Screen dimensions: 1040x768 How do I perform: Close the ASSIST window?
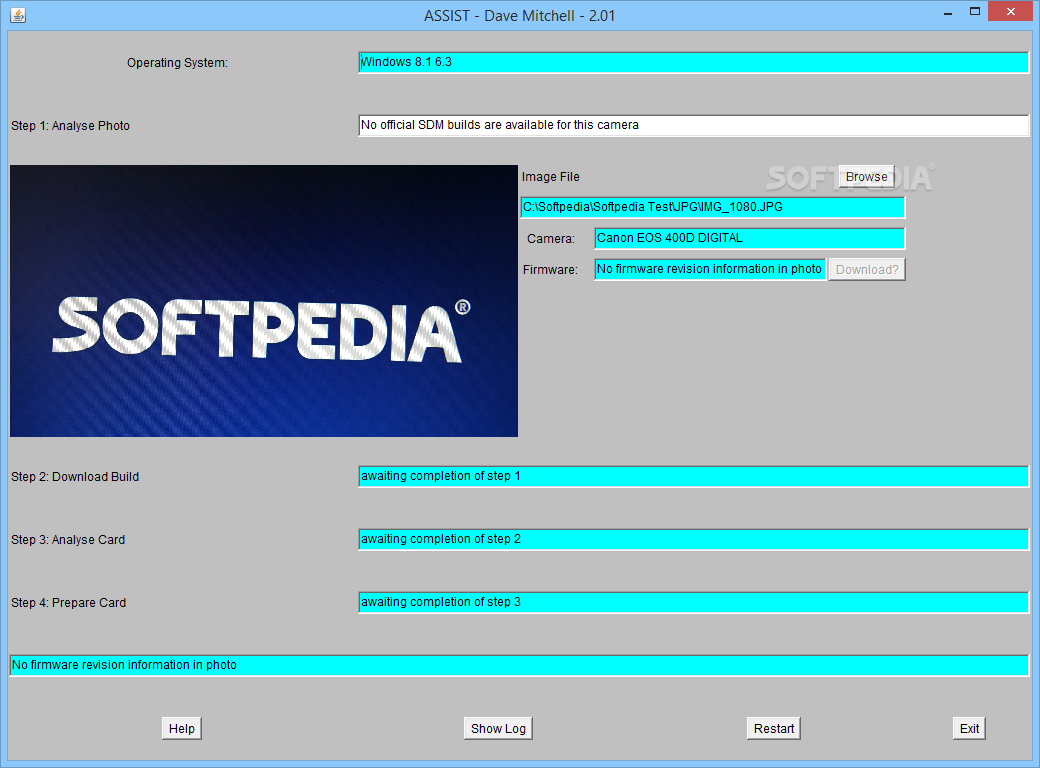point(1011,11)
